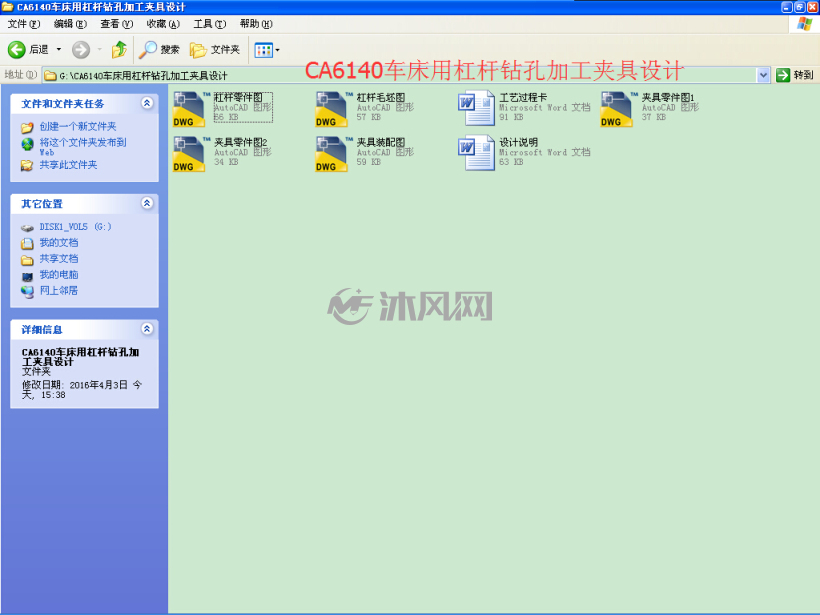Open the 收藏 (Favorites) menu
Screen dimensions: 820x615
click(163, 24)
